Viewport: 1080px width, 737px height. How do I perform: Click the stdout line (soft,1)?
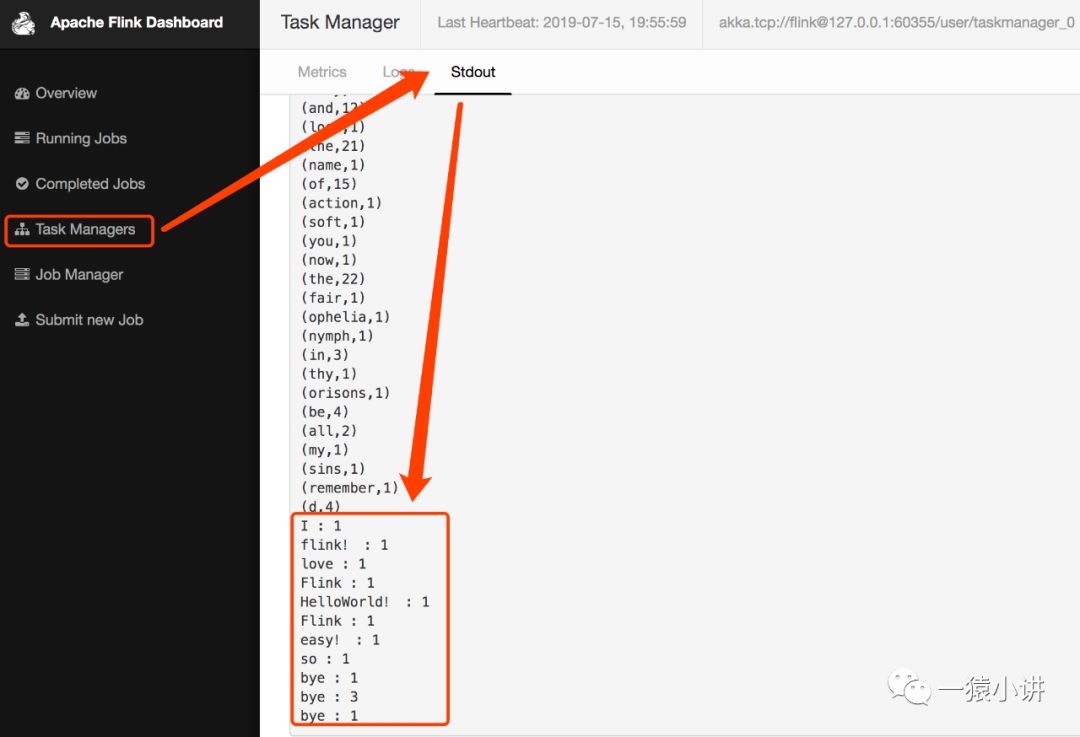point(333,222)
